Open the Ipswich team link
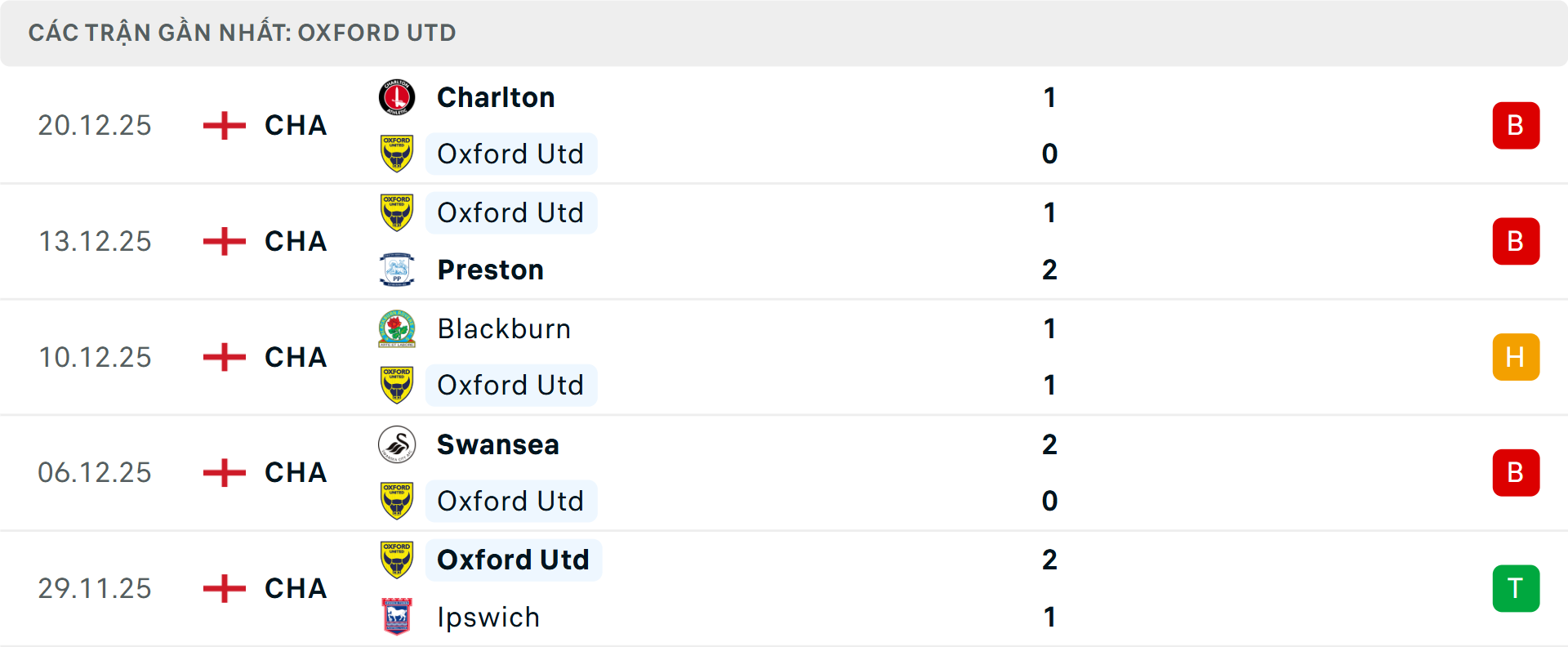Image resolution: width=1568 pixels, height=647 pixels. click(x=488, y=617)
